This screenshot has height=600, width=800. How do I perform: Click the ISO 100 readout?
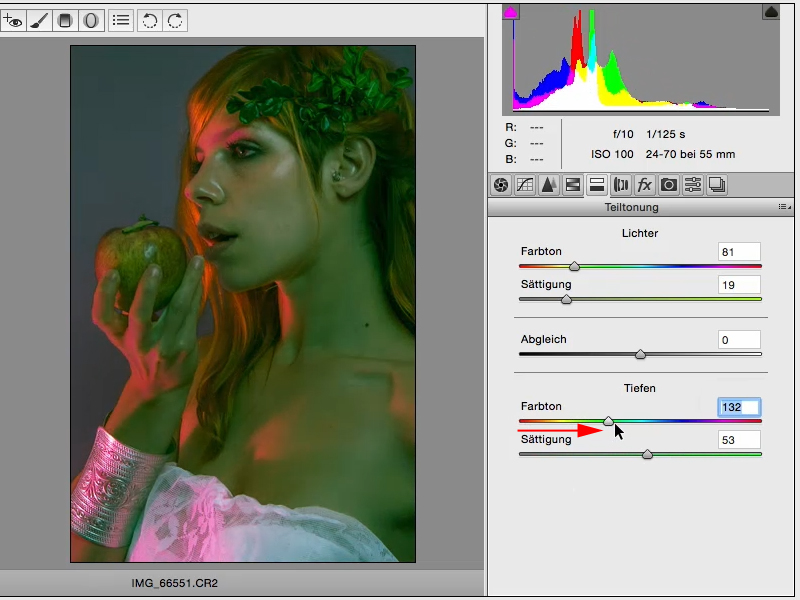[612, 154]
